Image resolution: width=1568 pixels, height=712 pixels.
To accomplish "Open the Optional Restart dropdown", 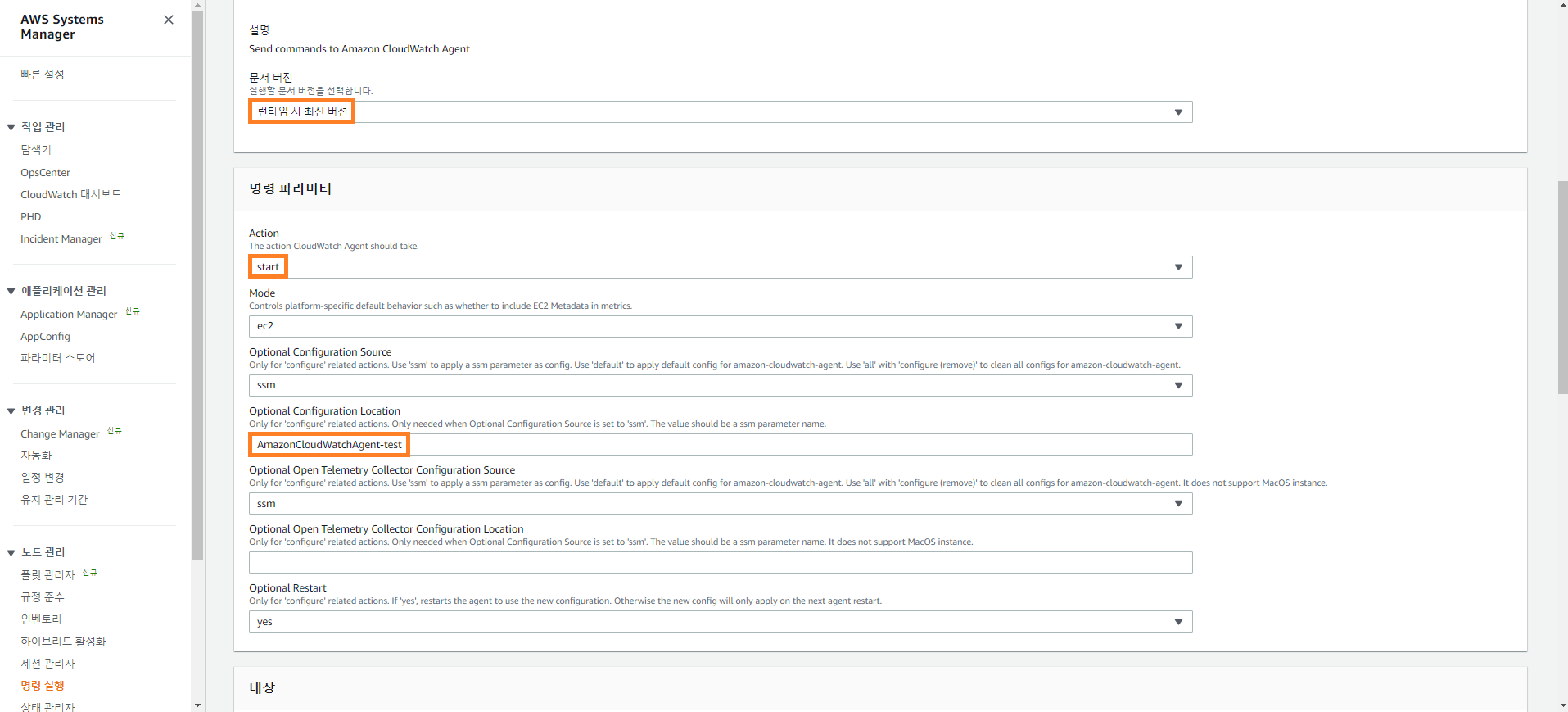I will [721, 622].
